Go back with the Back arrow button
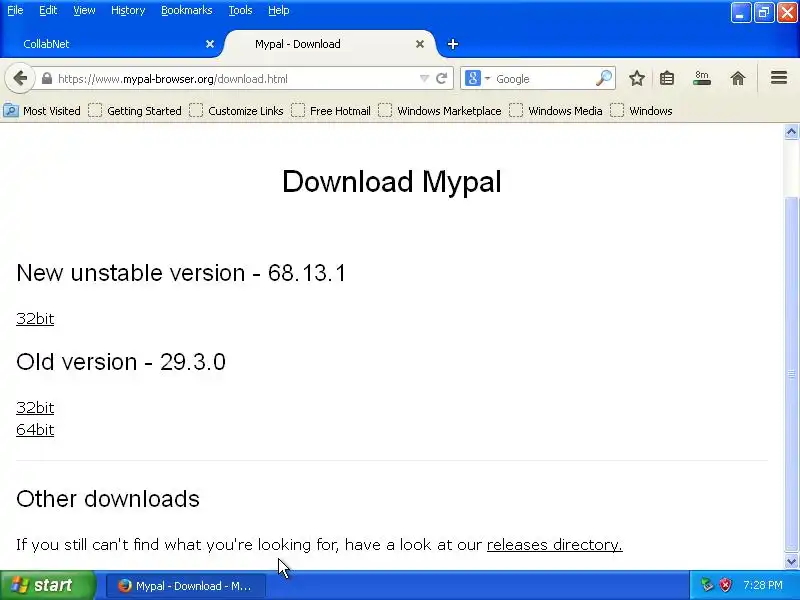The image size is (800, 600). click(x=20, y=79)
